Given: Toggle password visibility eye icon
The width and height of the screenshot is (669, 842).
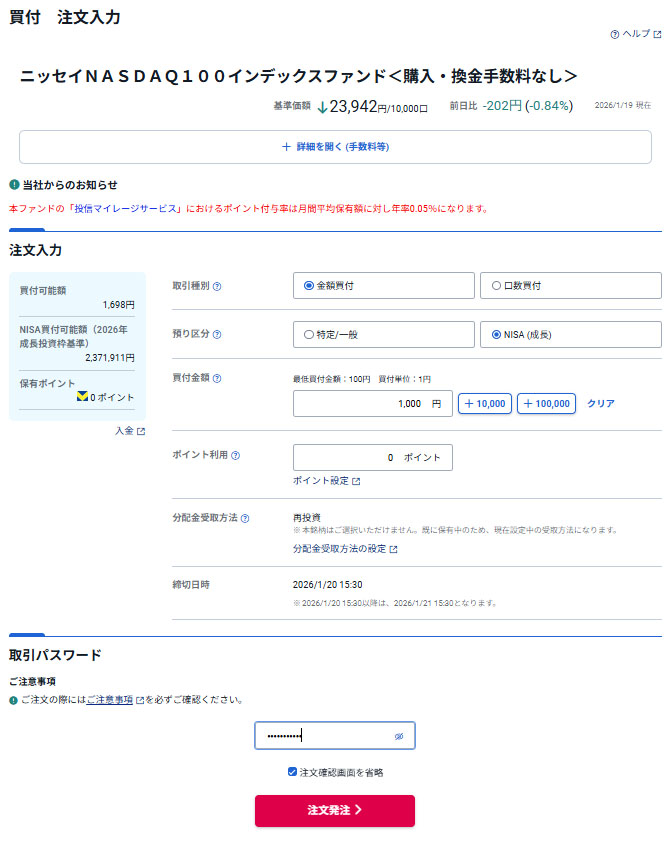Looking at the screenshot, I should 398,736.
